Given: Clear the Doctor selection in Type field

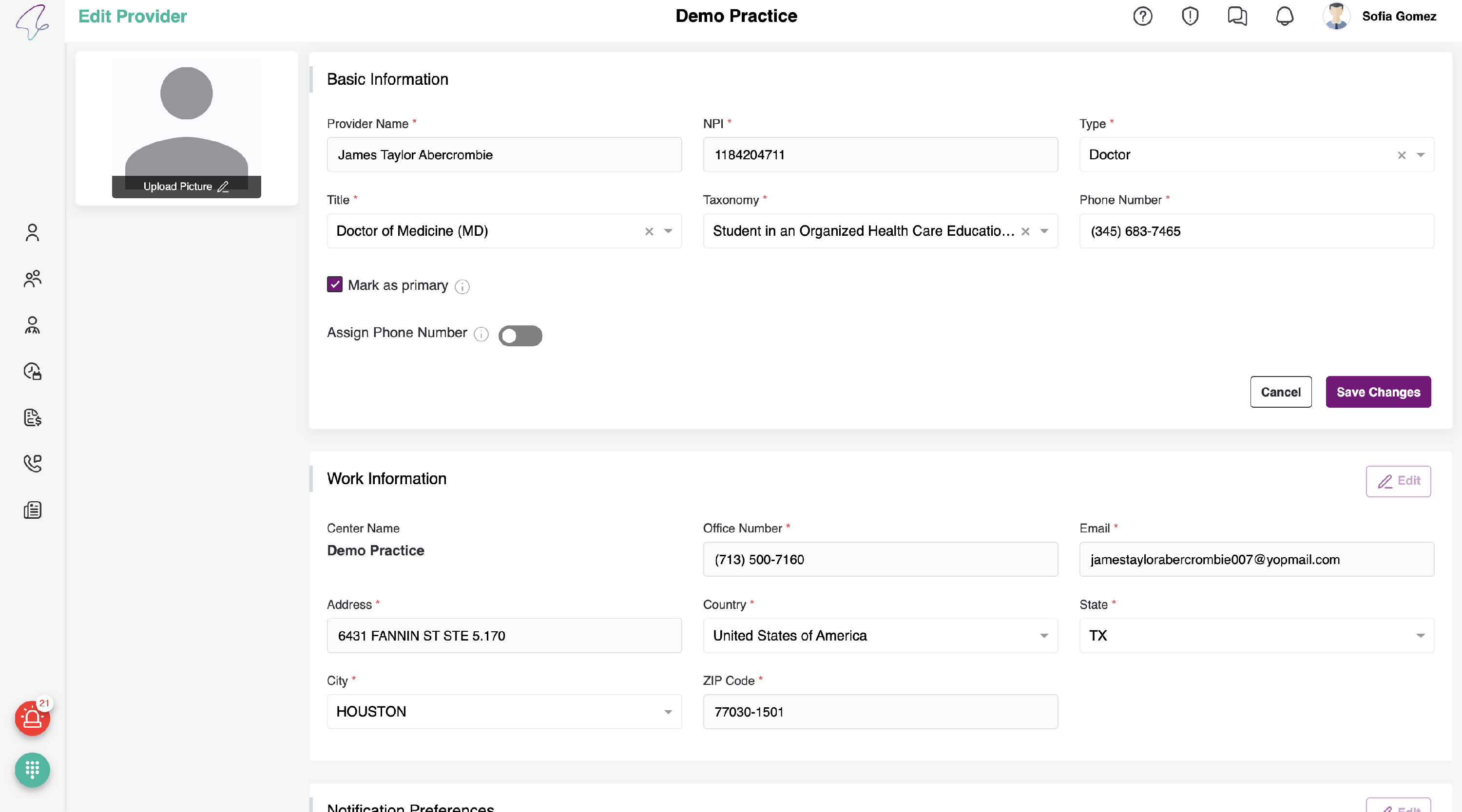Looking at the screenshot, I should tap(1401, 155).
